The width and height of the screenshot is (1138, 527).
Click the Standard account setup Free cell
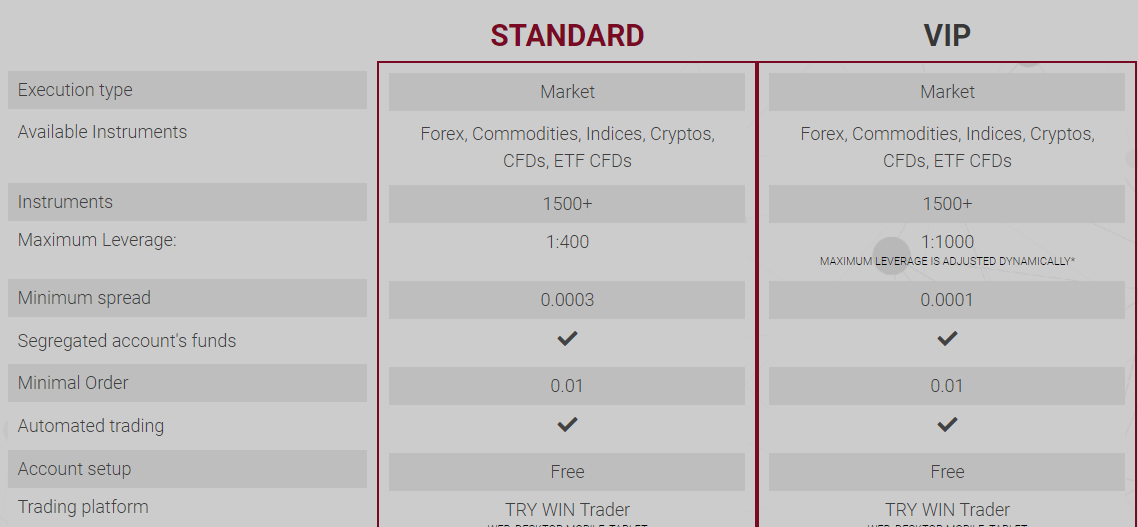point(567,472)
